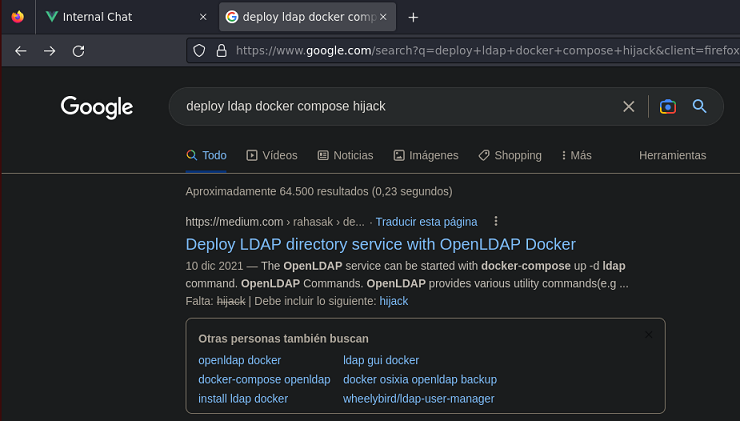Open Herramientas search tools
The image size is (740, 421).
coord(672,155)
